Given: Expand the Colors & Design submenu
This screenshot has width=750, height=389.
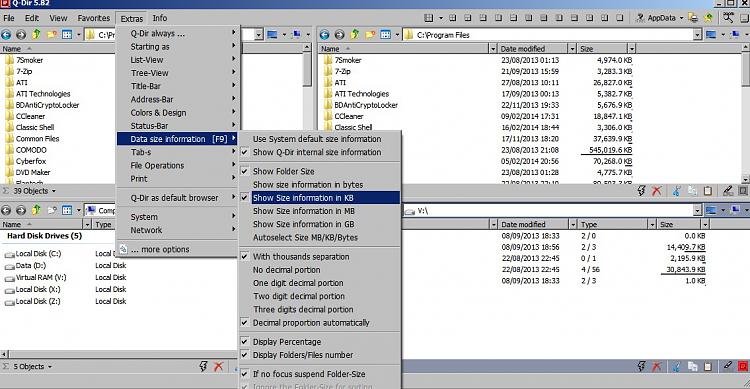Looking at the screenshot, I should [x=177, y=112].
